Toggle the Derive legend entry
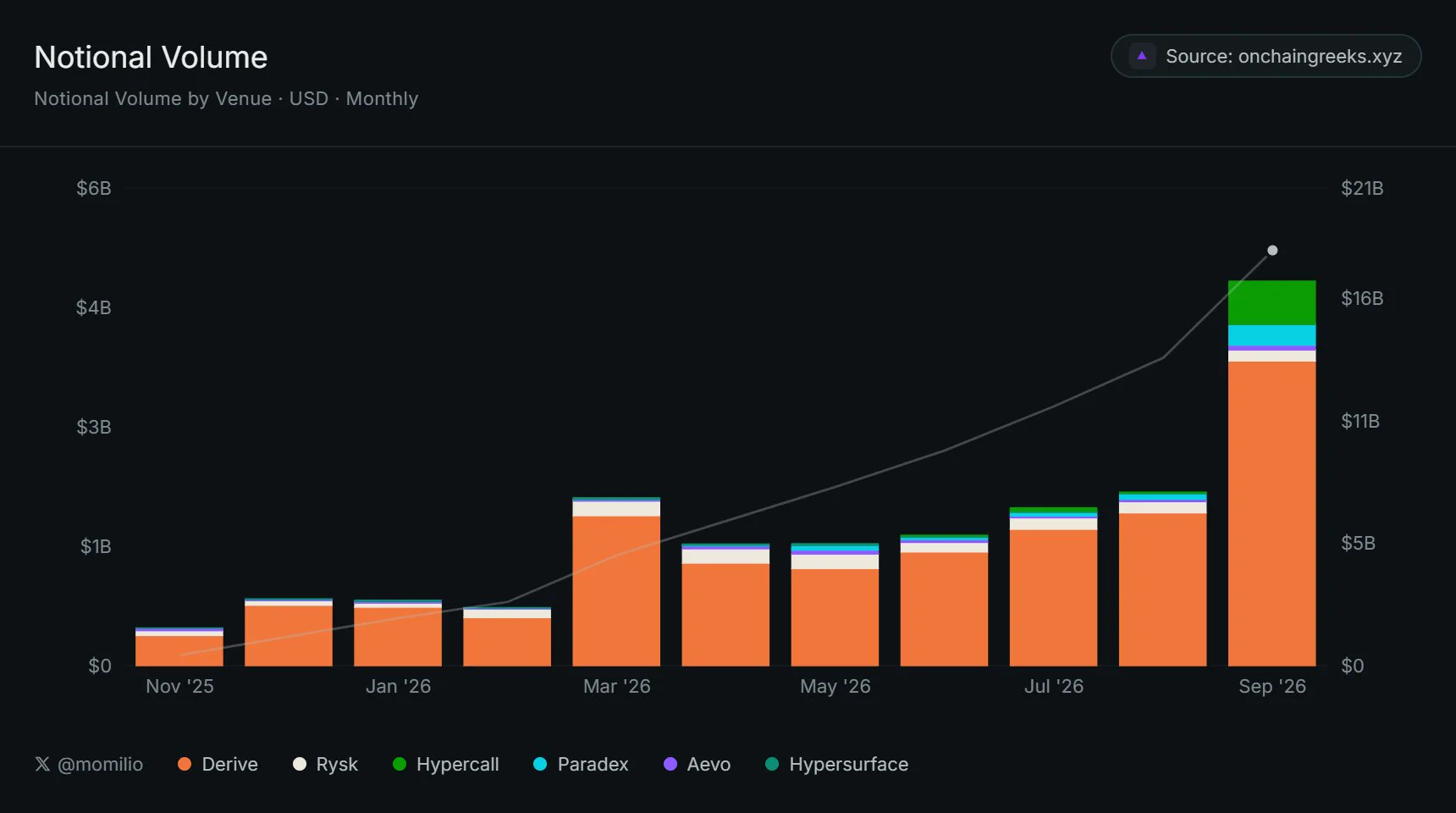Image resolution: width=1456 pixels, height=813 pixels. pos(218,764)
